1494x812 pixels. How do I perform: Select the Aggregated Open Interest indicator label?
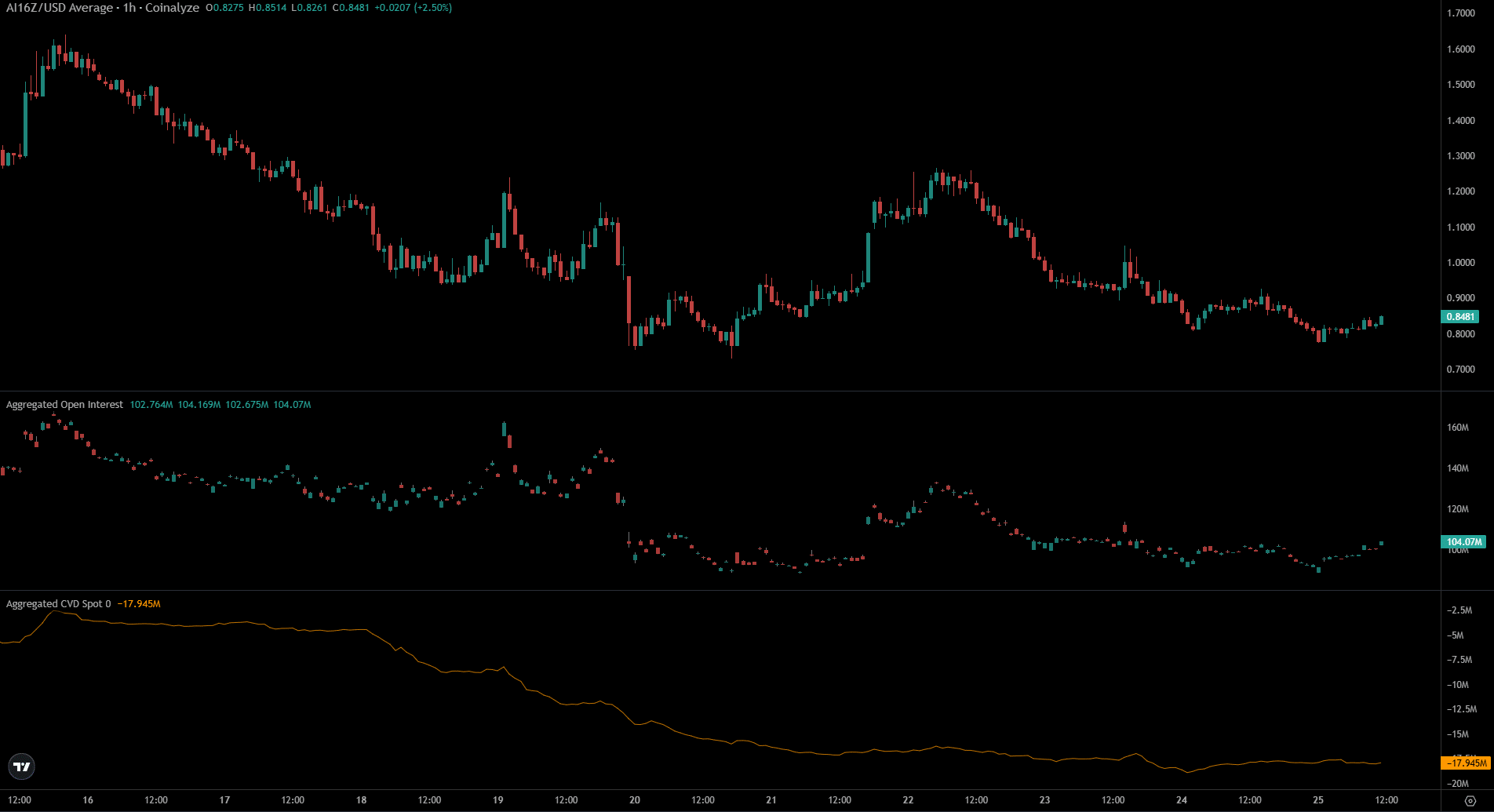(x=64, y=405)
